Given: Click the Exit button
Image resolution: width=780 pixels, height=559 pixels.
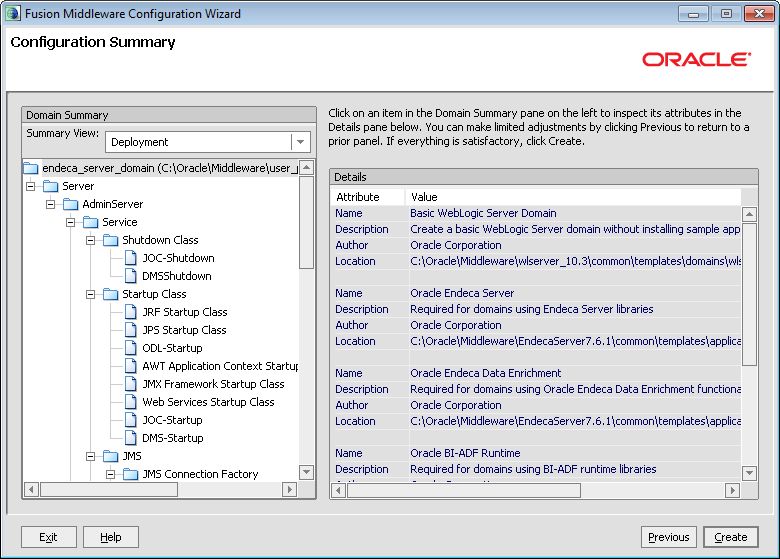Looking at the screenshot, I should [x=48, y=537].
